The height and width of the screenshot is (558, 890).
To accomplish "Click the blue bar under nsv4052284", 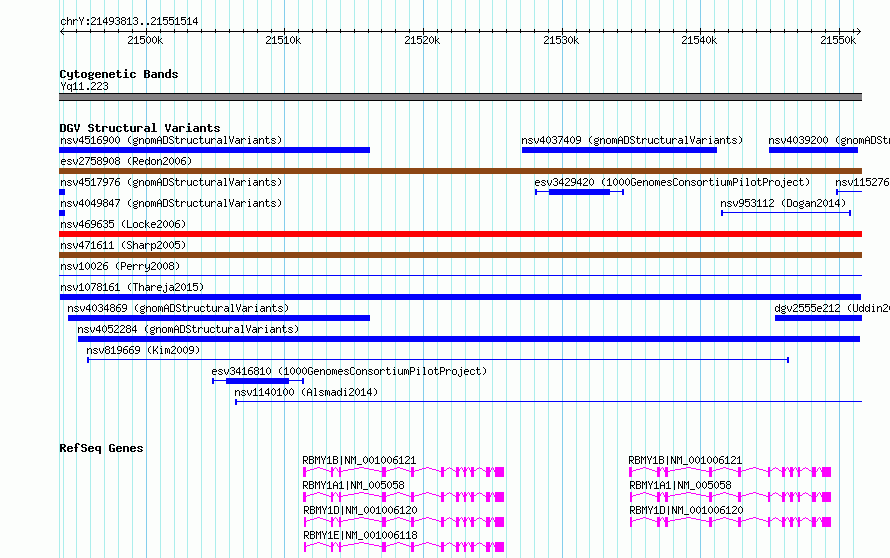I will 469,339.
